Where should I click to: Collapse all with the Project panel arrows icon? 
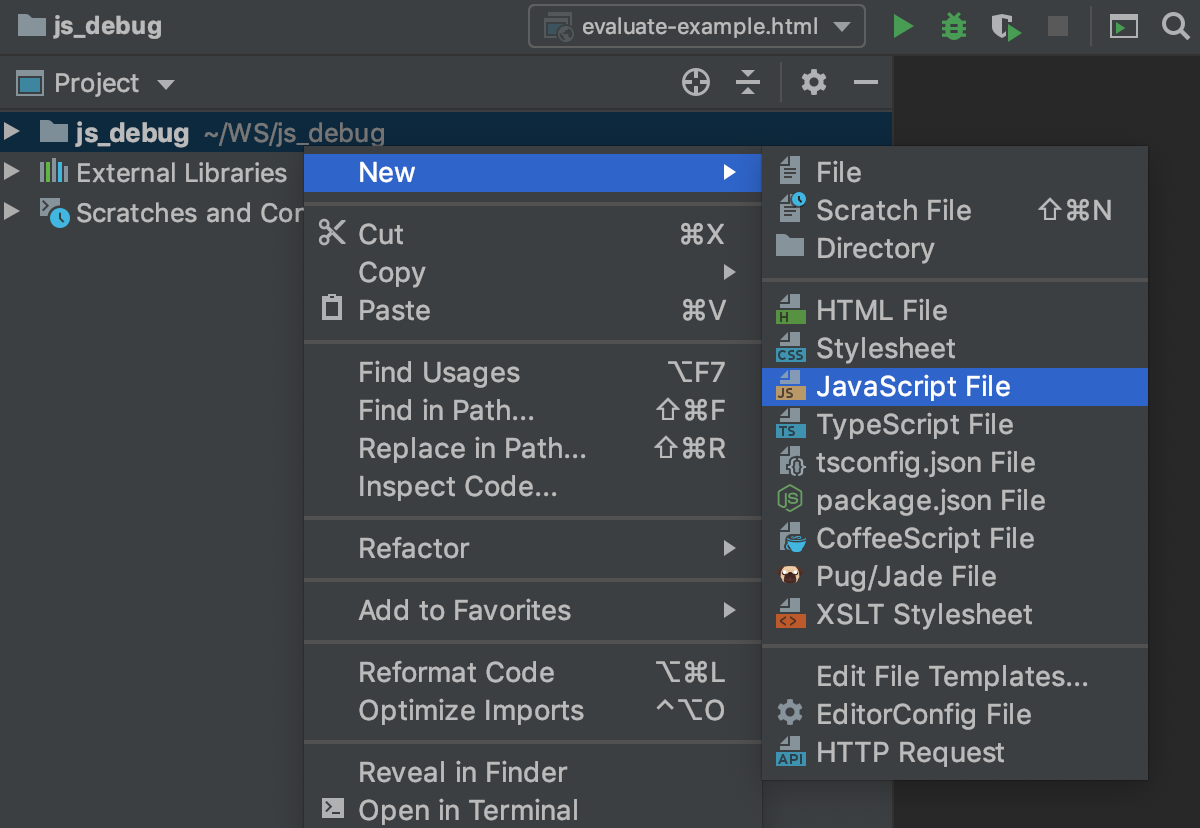click(x=748, y=83)
